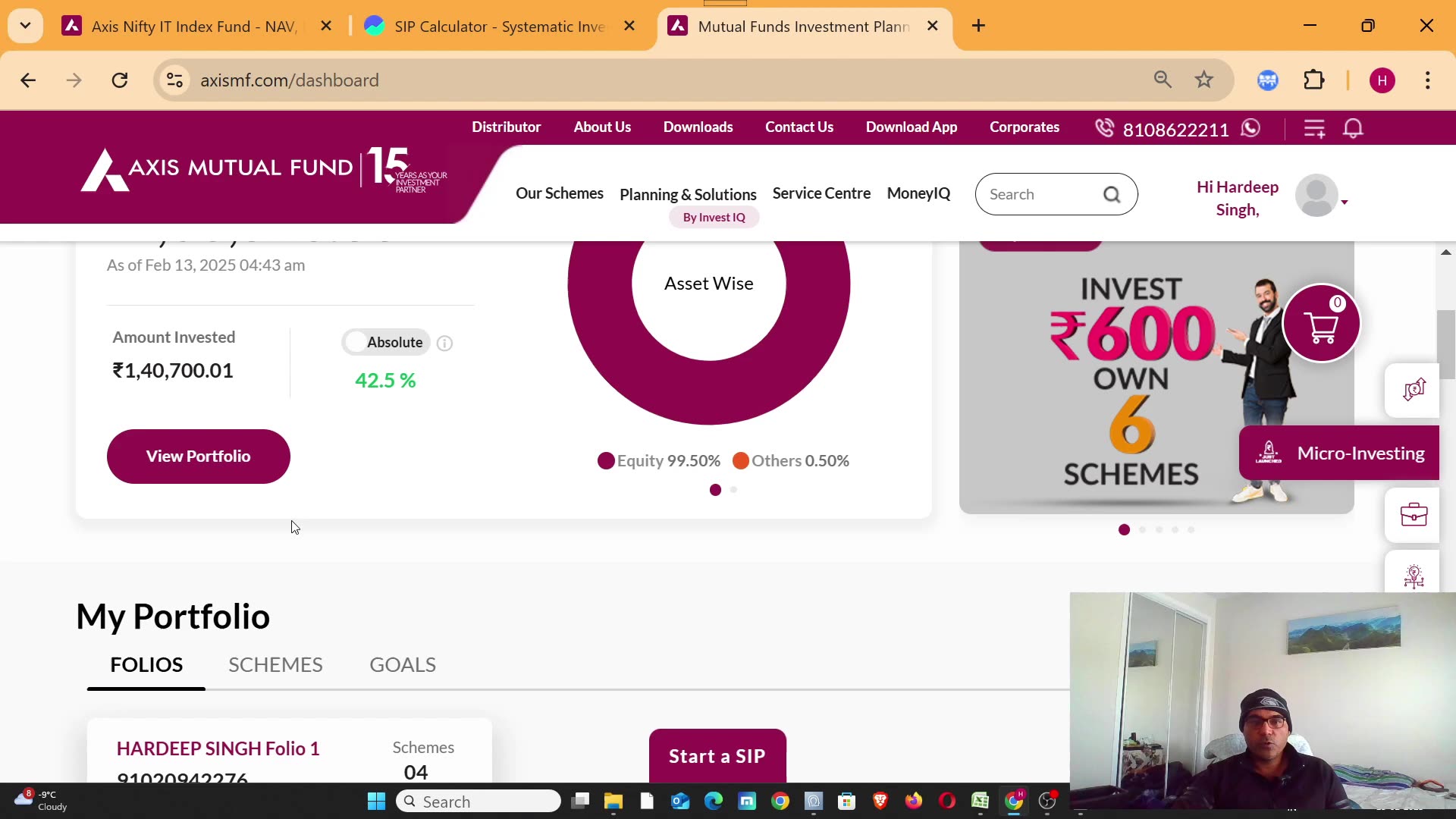Screen dimensions: 1456x819
Task: Expand the HARDEEP SINGH Folio 1 entry
Action: [x=219, y=748]
